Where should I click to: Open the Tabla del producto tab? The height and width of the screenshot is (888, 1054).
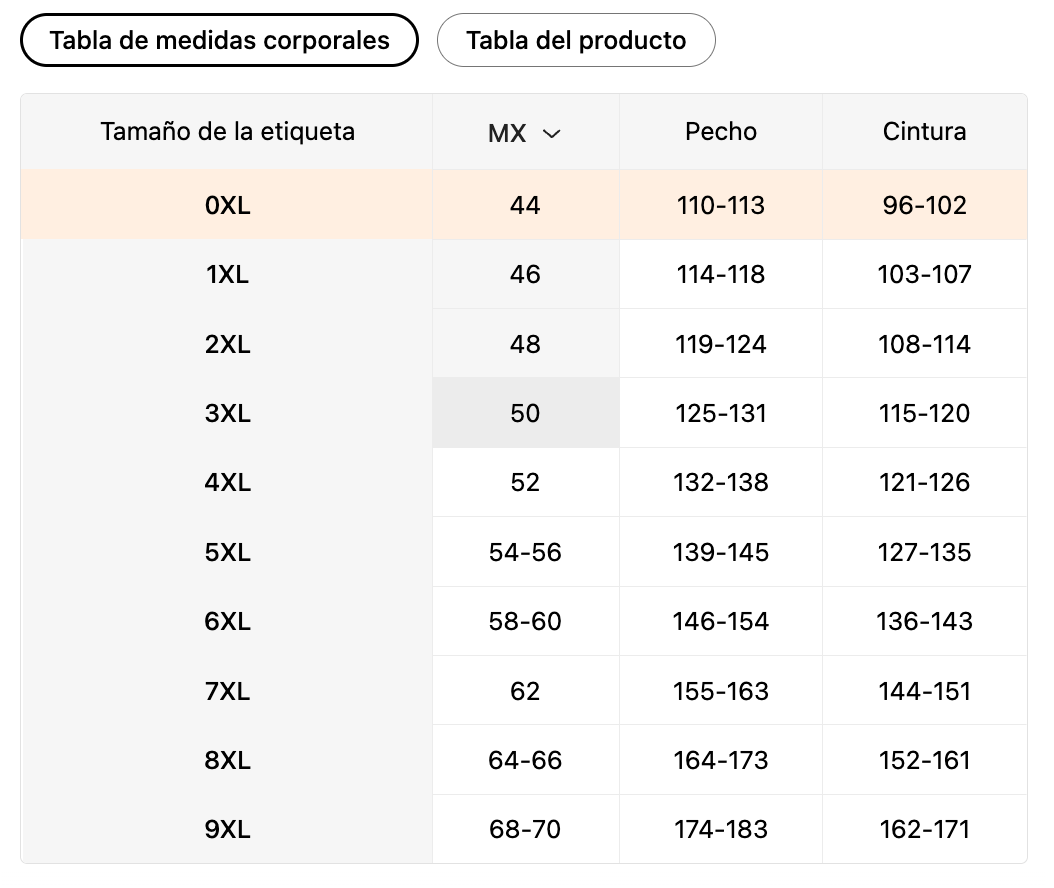point(576,41)
